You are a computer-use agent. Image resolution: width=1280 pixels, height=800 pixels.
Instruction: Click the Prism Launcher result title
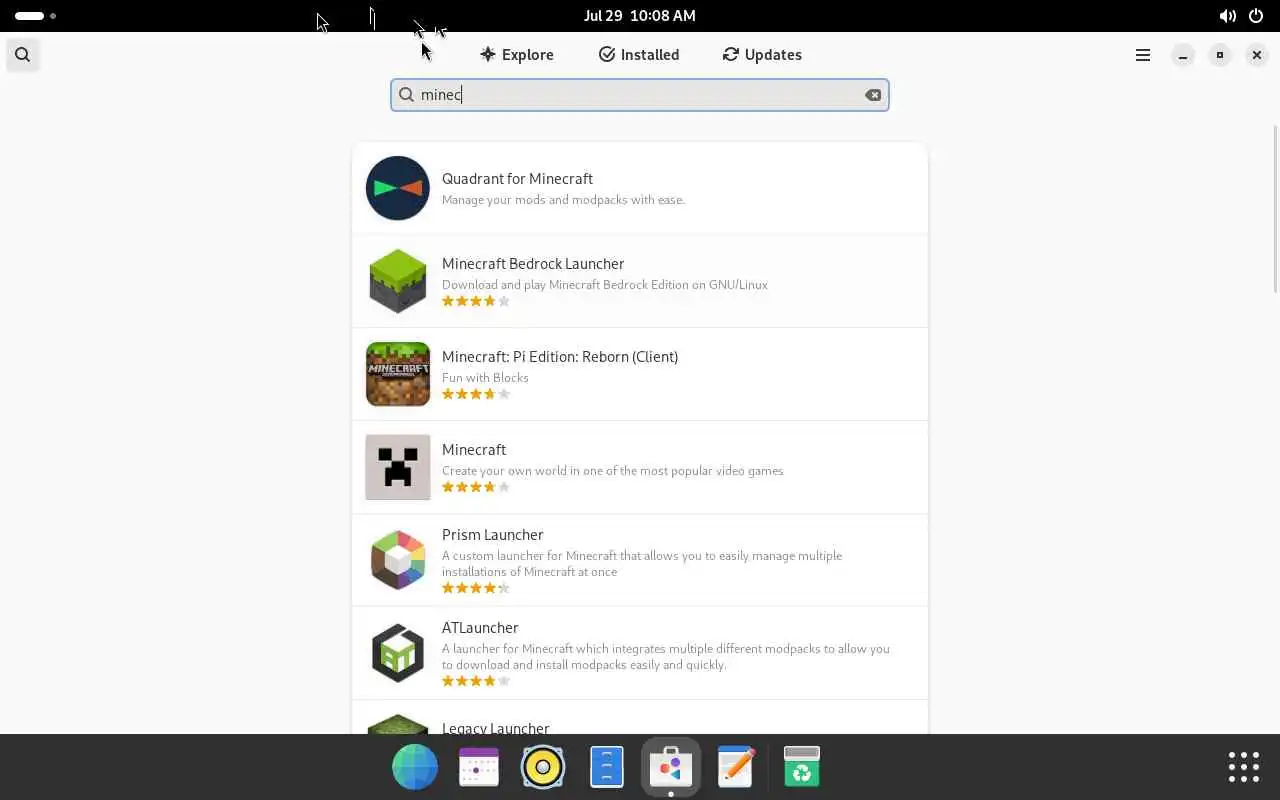[x=493, y=535]
